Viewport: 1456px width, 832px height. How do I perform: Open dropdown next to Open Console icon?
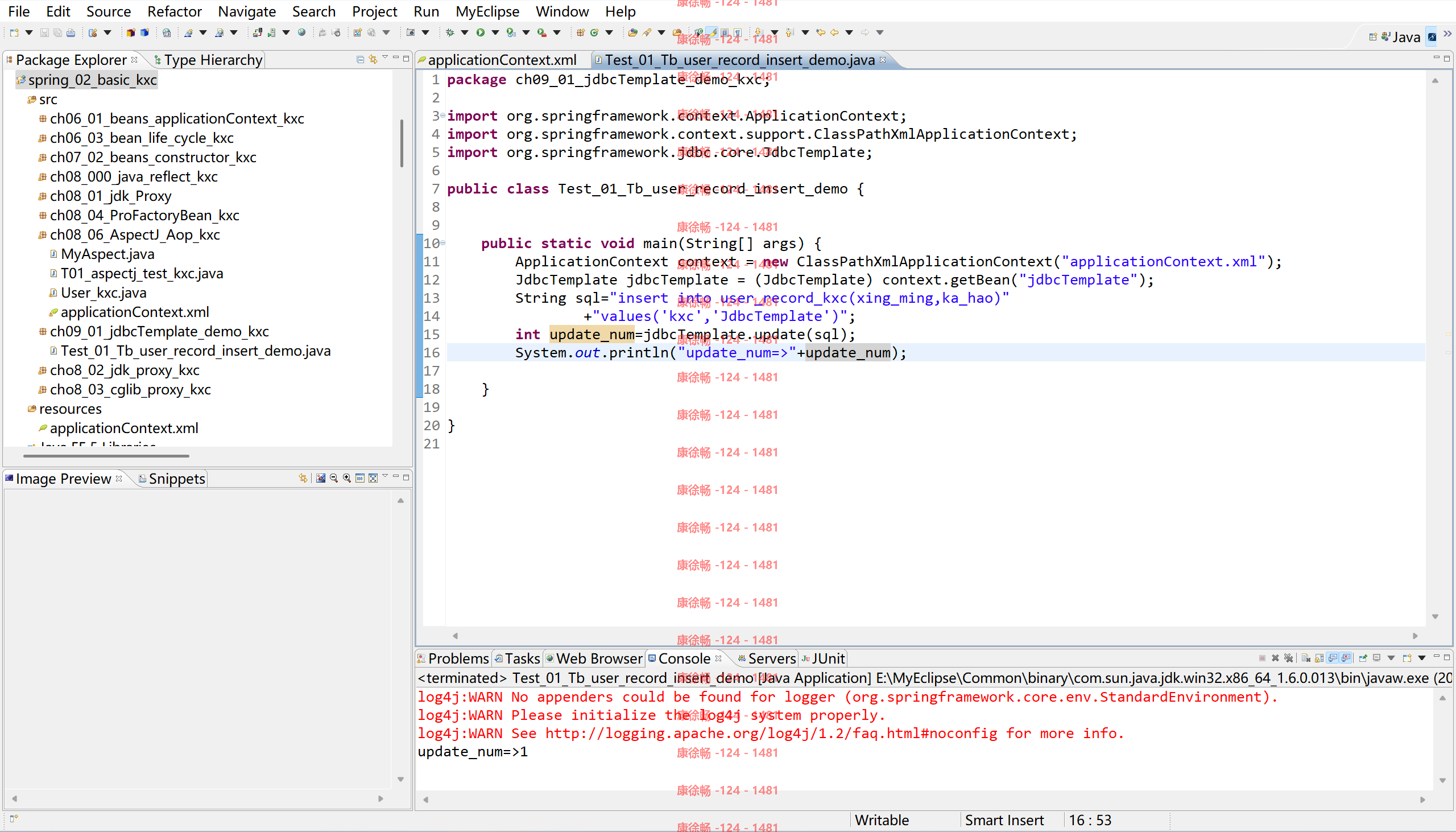point(1422,658)
